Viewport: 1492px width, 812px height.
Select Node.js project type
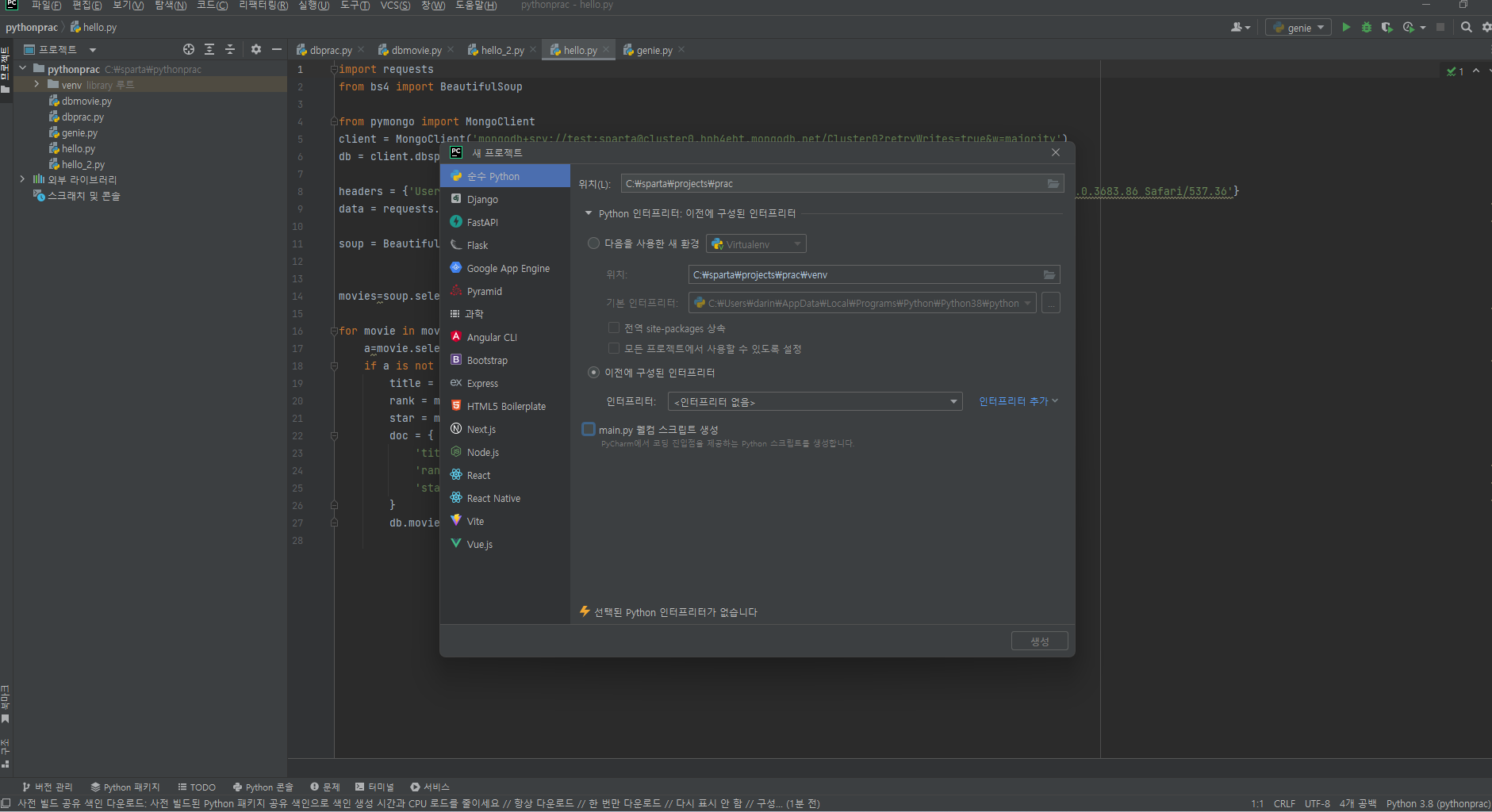(505, 452)
